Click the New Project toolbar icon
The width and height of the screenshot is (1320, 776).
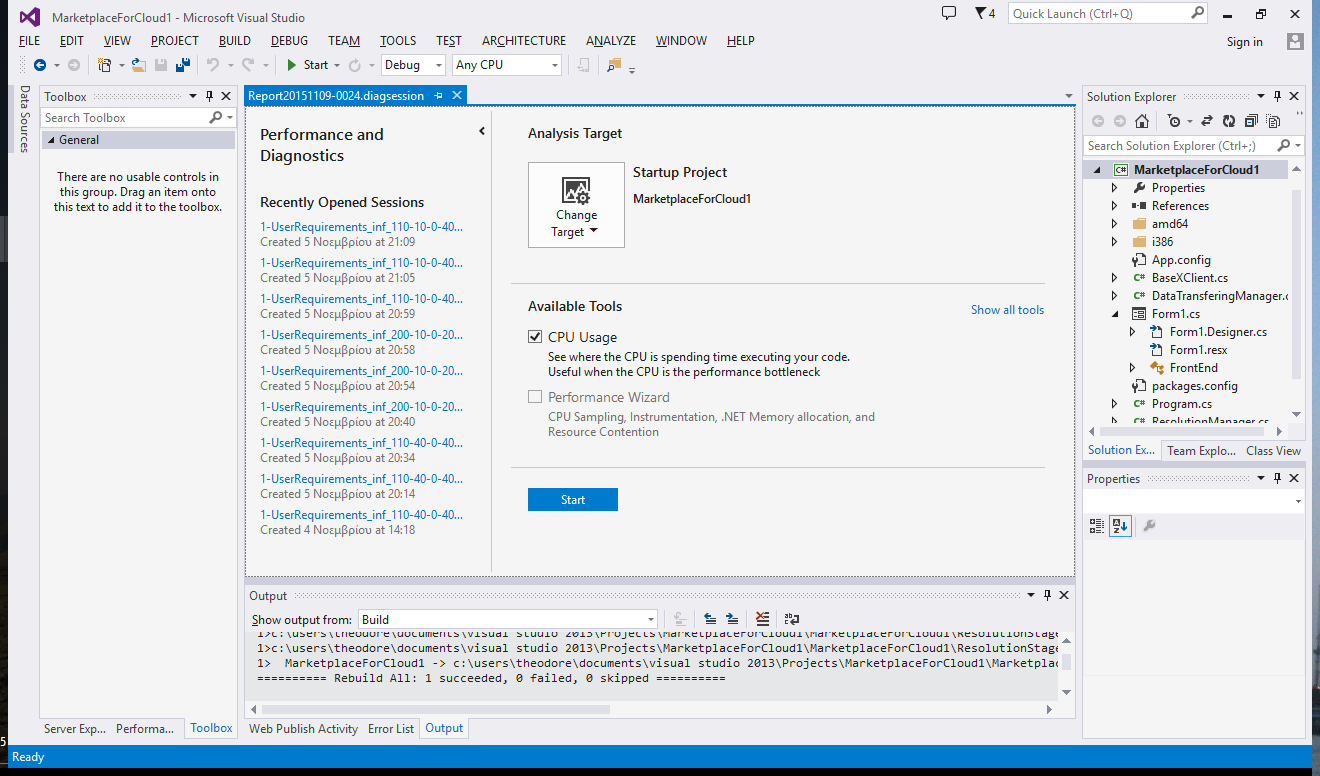pyautogui.click(x=105, y=65)
